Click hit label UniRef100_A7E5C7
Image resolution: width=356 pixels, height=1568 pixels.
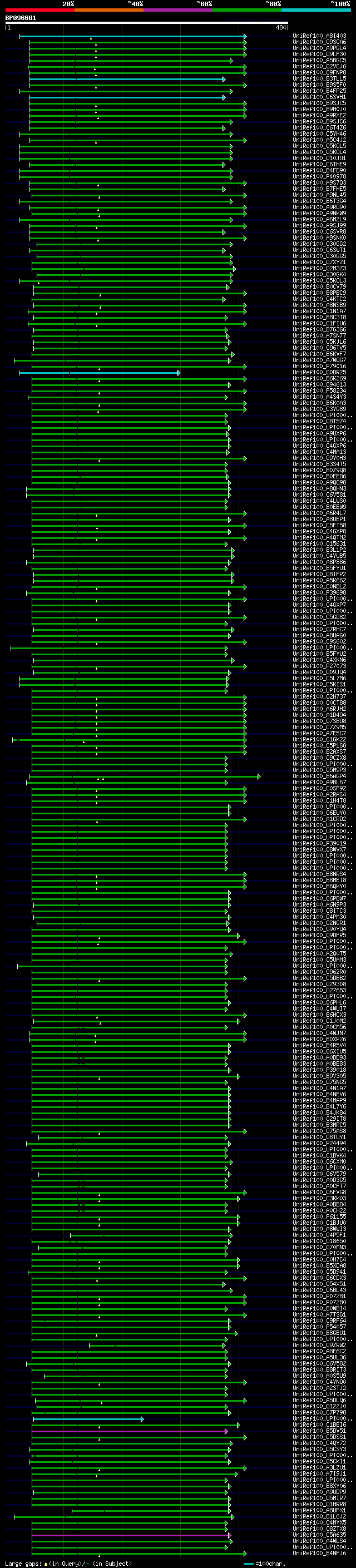(x=319, y=734)
